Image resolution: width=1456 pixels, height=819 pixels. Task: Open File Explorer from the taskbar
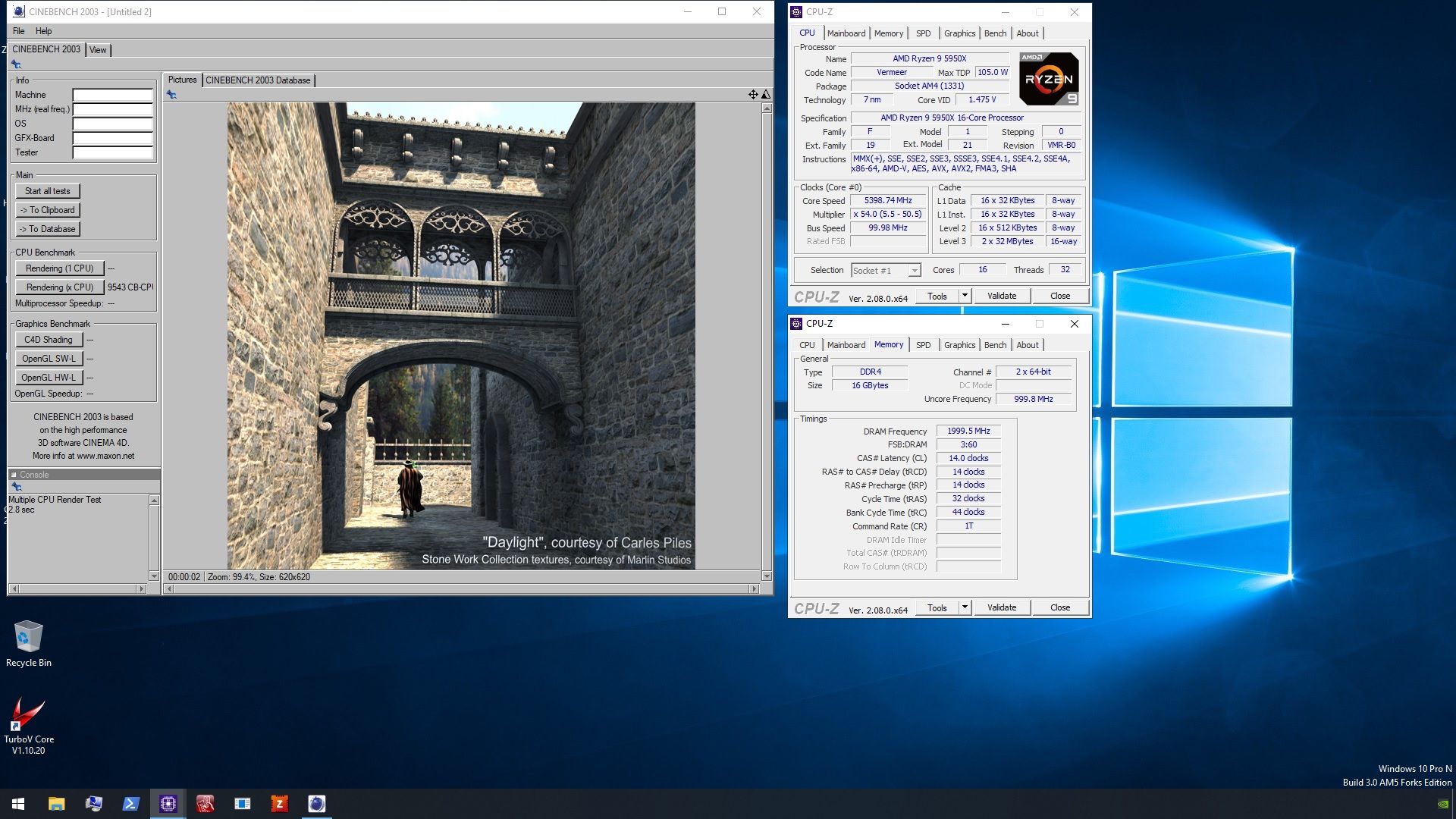(56, 804)
